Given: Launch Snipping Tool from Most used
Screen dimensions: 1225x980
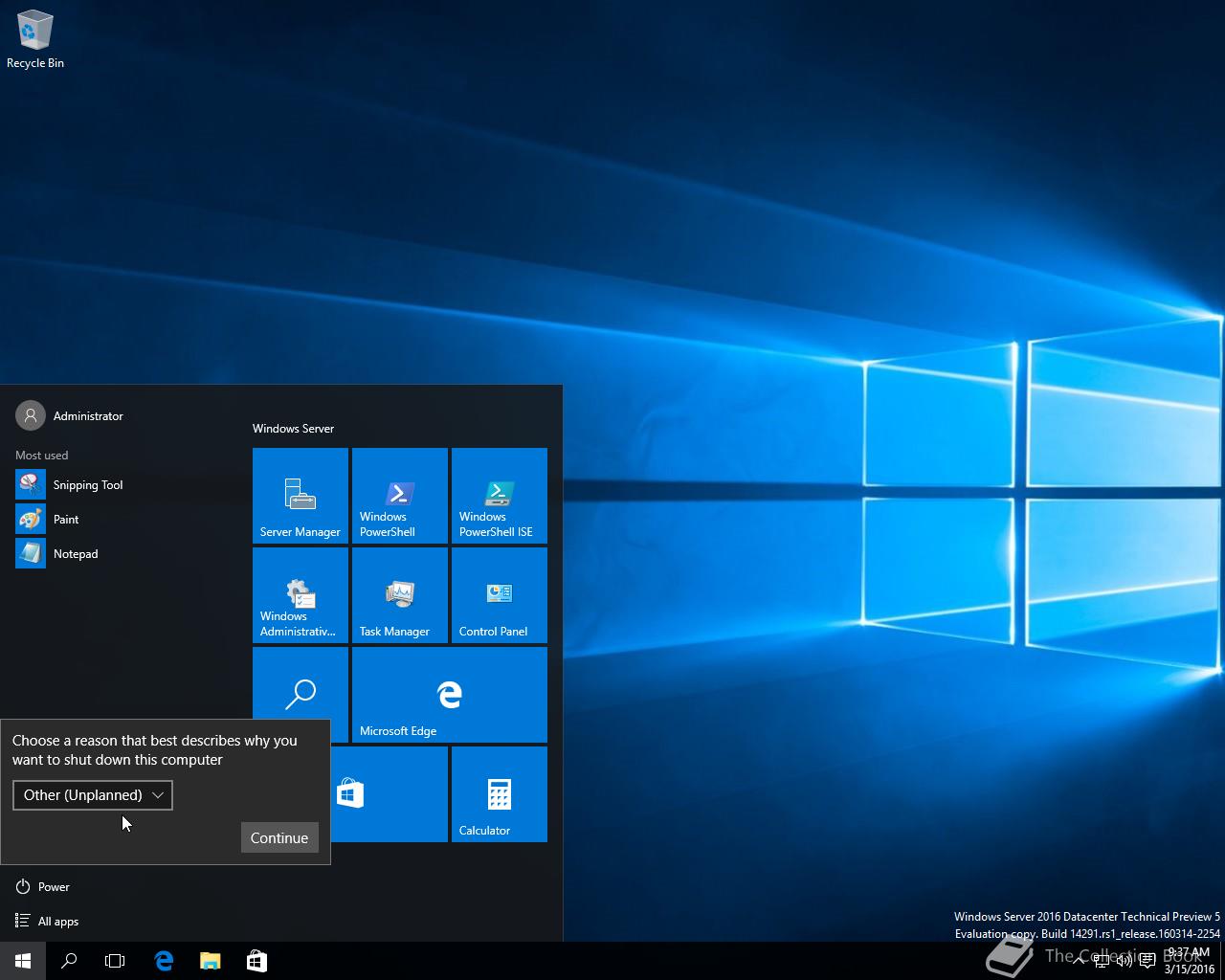Looking at the screenshot, I should [119, 485].
